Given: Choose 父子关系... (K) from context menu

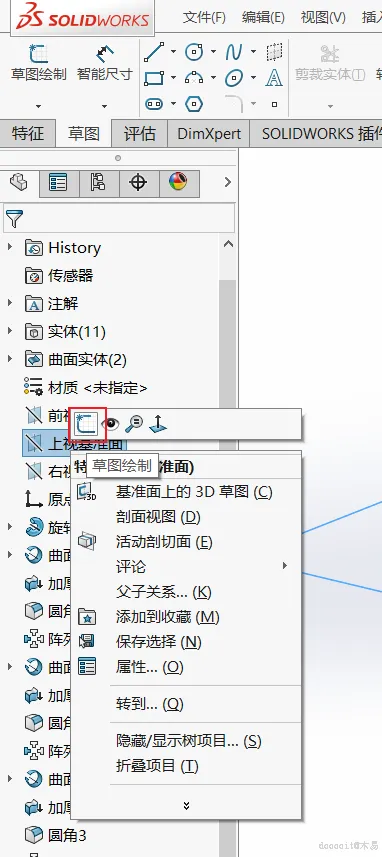Looking at the screenshot, I should [186, 592].
